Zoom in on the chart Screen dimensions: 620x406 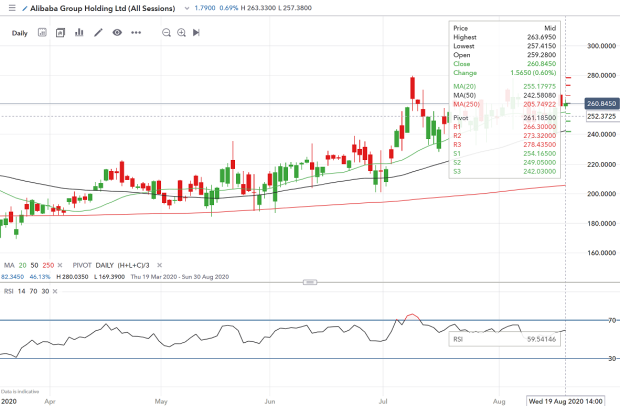tap(181, 33)
